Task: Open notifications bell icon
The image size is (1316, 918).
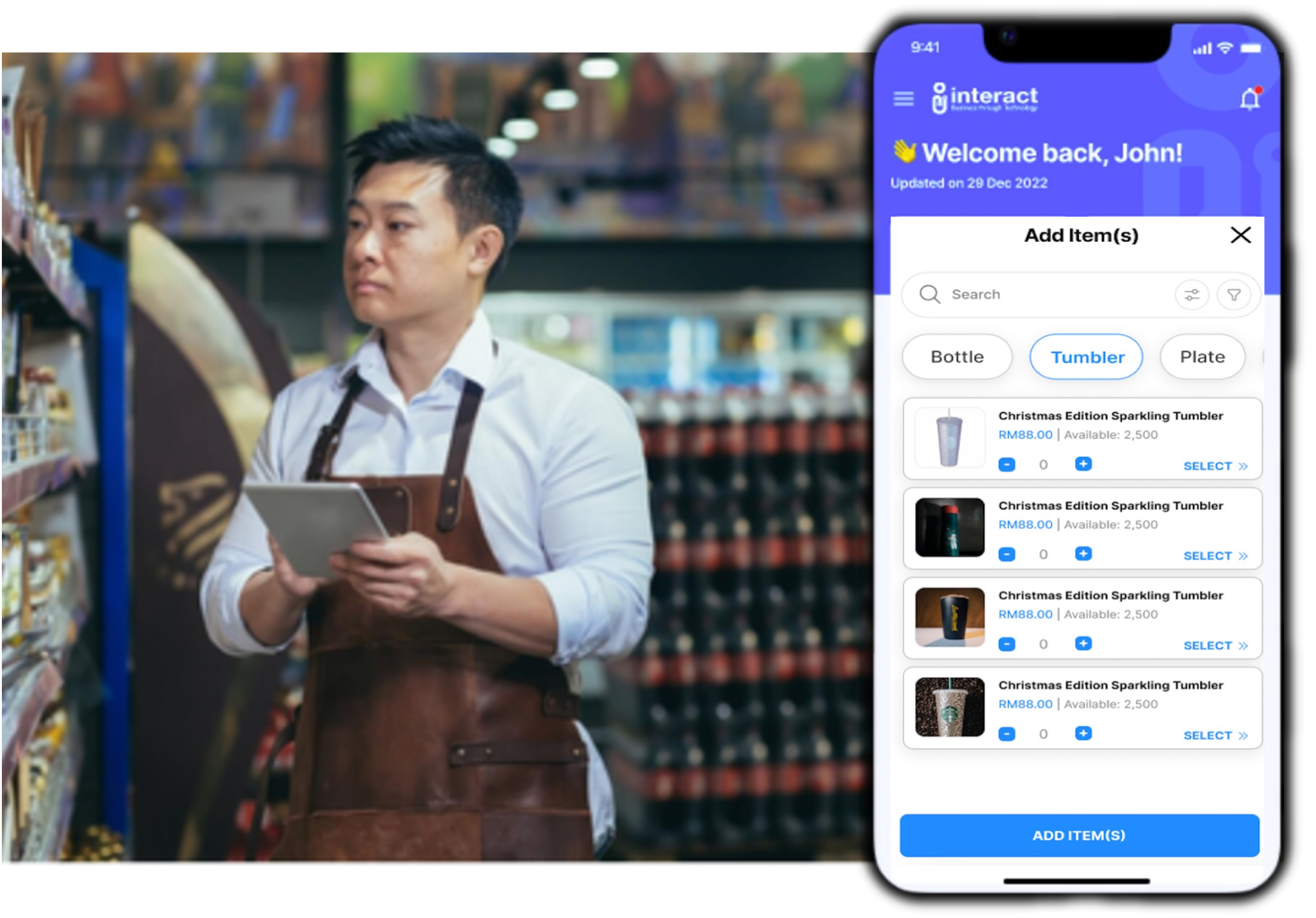Action: click(1250, 100)
